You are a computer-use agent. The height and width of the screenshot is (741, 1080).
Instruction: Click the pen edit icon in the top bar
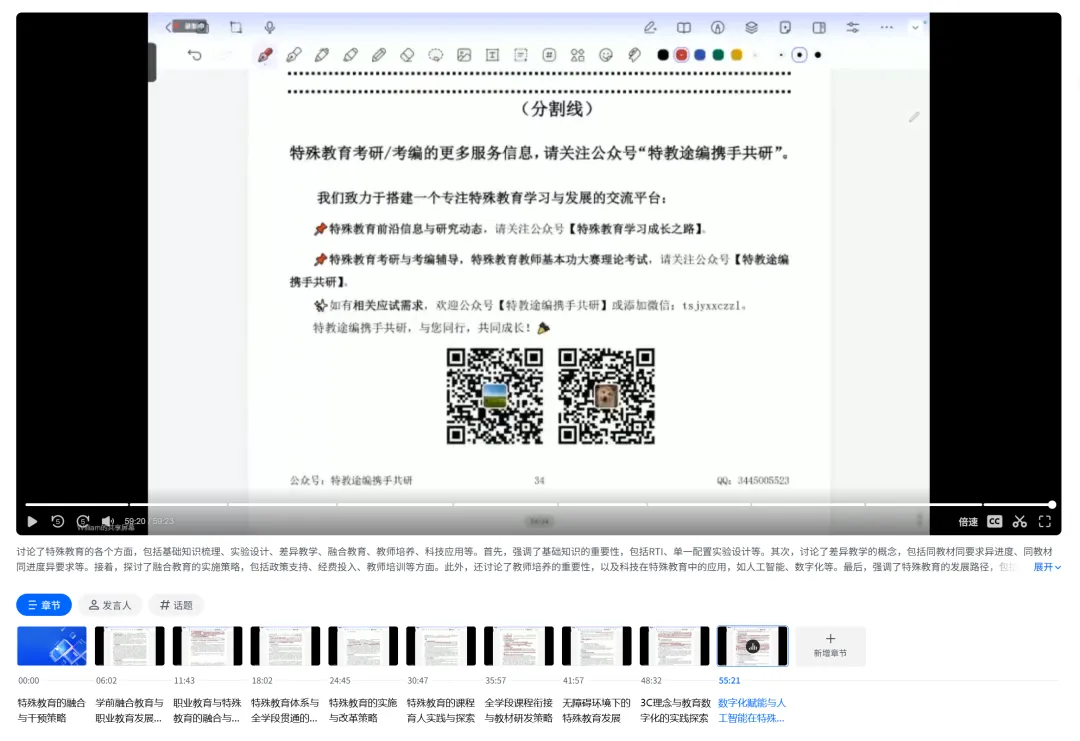[x=650, y=28]
